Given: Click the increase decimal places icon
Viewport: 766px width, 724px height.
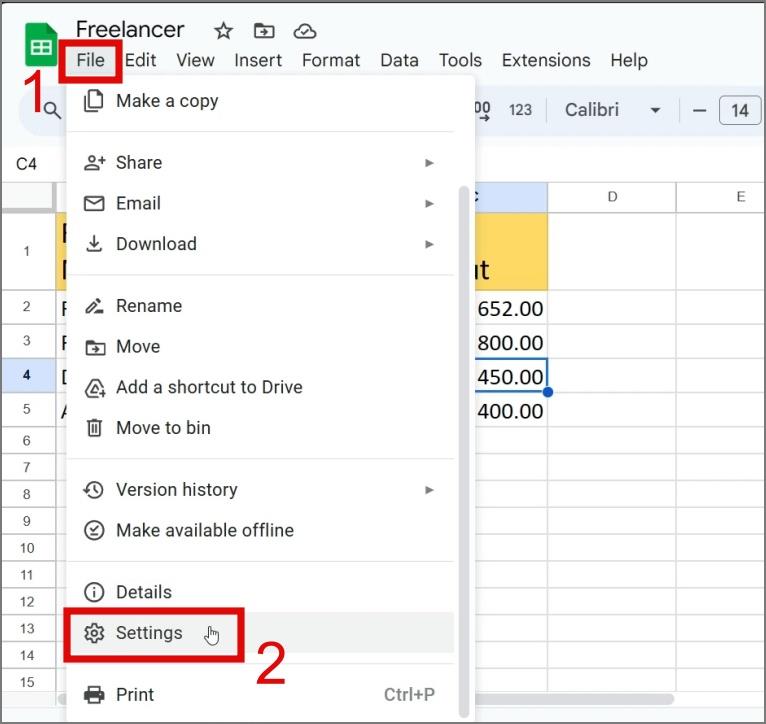Looking at the screenshot, I should coord(483,111).
